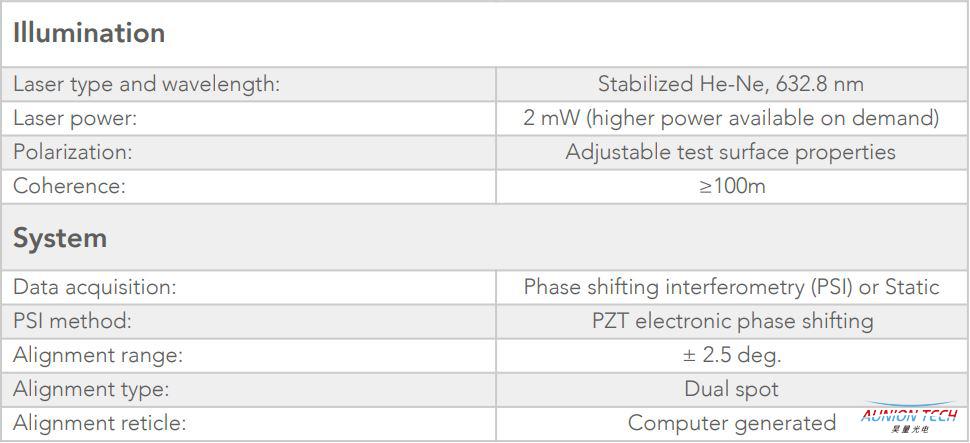The image size is (970, 443).
Task: Click the 'Computer generated' reticle value
Action: coord(732,423)
